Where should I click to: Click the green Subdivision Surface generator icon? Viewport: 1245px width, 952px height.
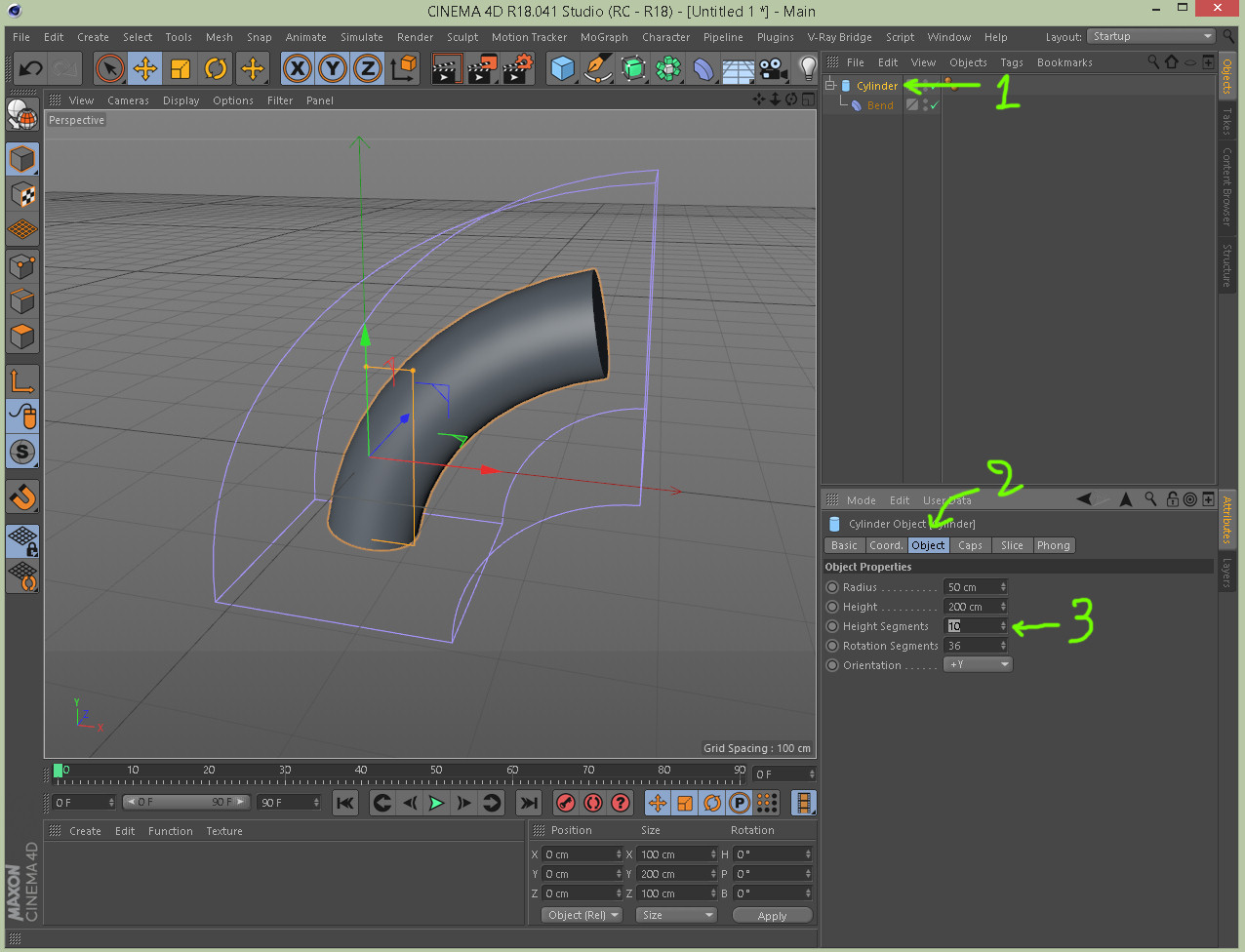(x=633, y=68)
